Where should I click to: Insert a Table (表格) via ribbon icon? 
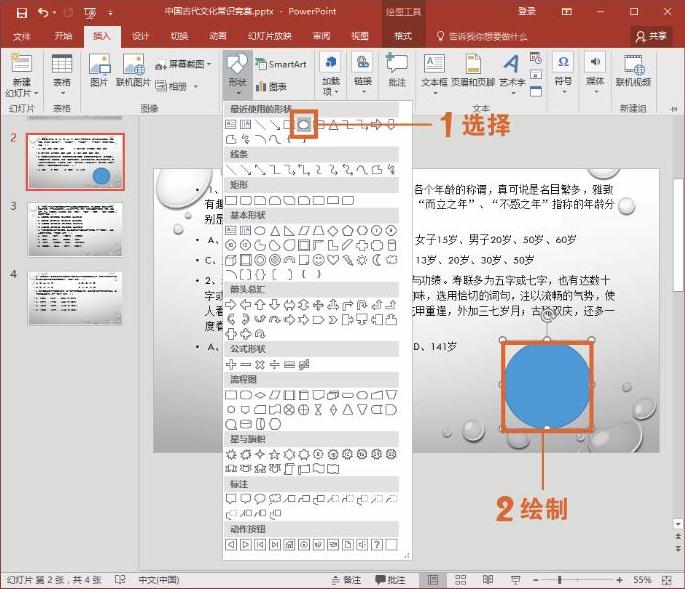click(62, 75)
